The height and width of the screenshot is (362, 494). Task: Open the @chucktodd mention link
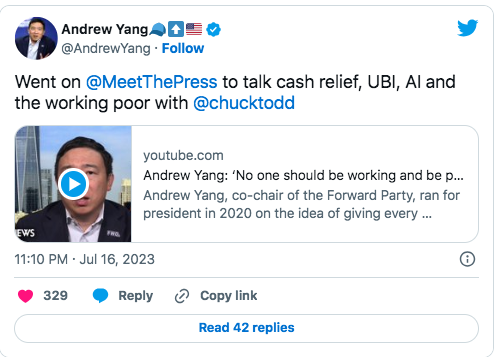[x=244, y=103]
